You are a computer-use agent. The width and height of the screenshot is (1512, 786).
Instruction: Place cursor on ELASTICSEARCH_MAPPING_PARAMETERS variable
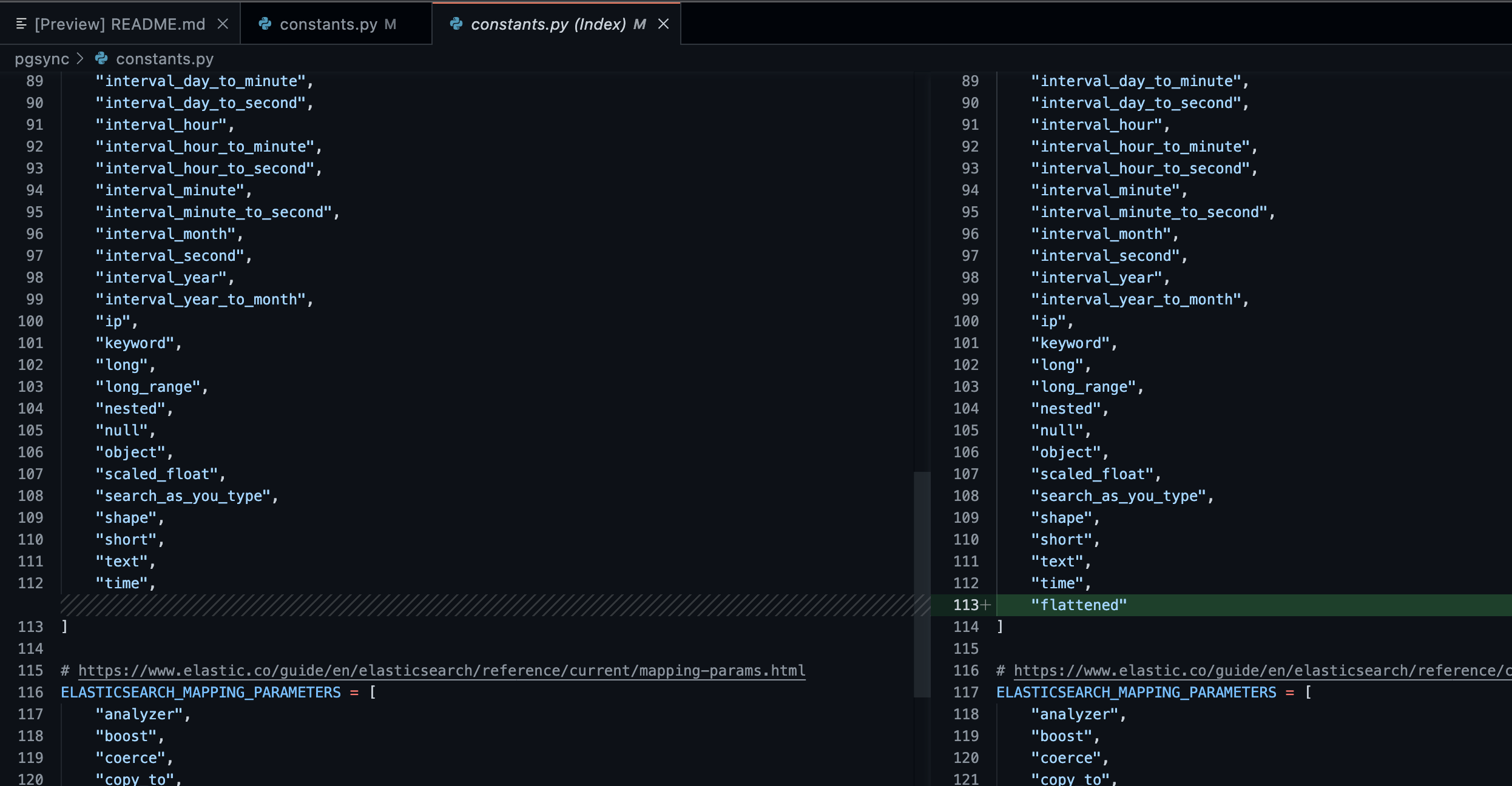click(200, 692)
